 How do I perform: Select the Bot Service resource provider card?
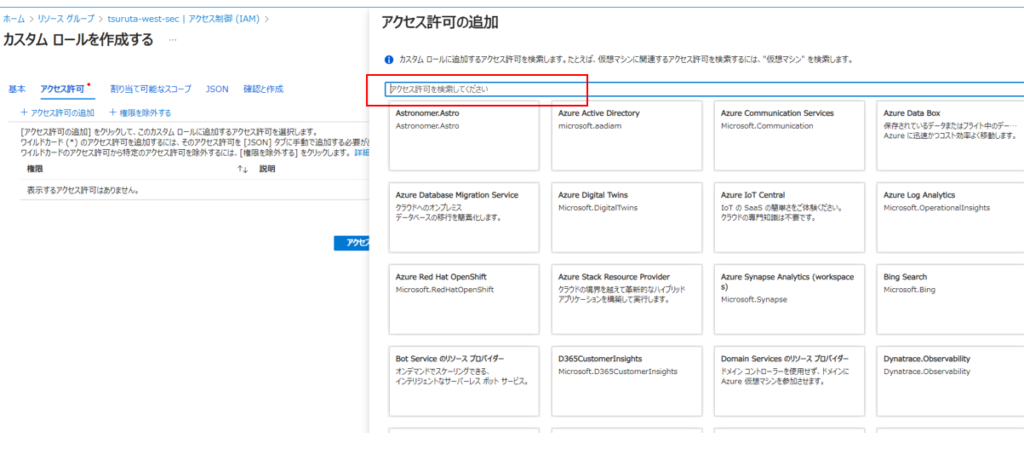(464, 381)
